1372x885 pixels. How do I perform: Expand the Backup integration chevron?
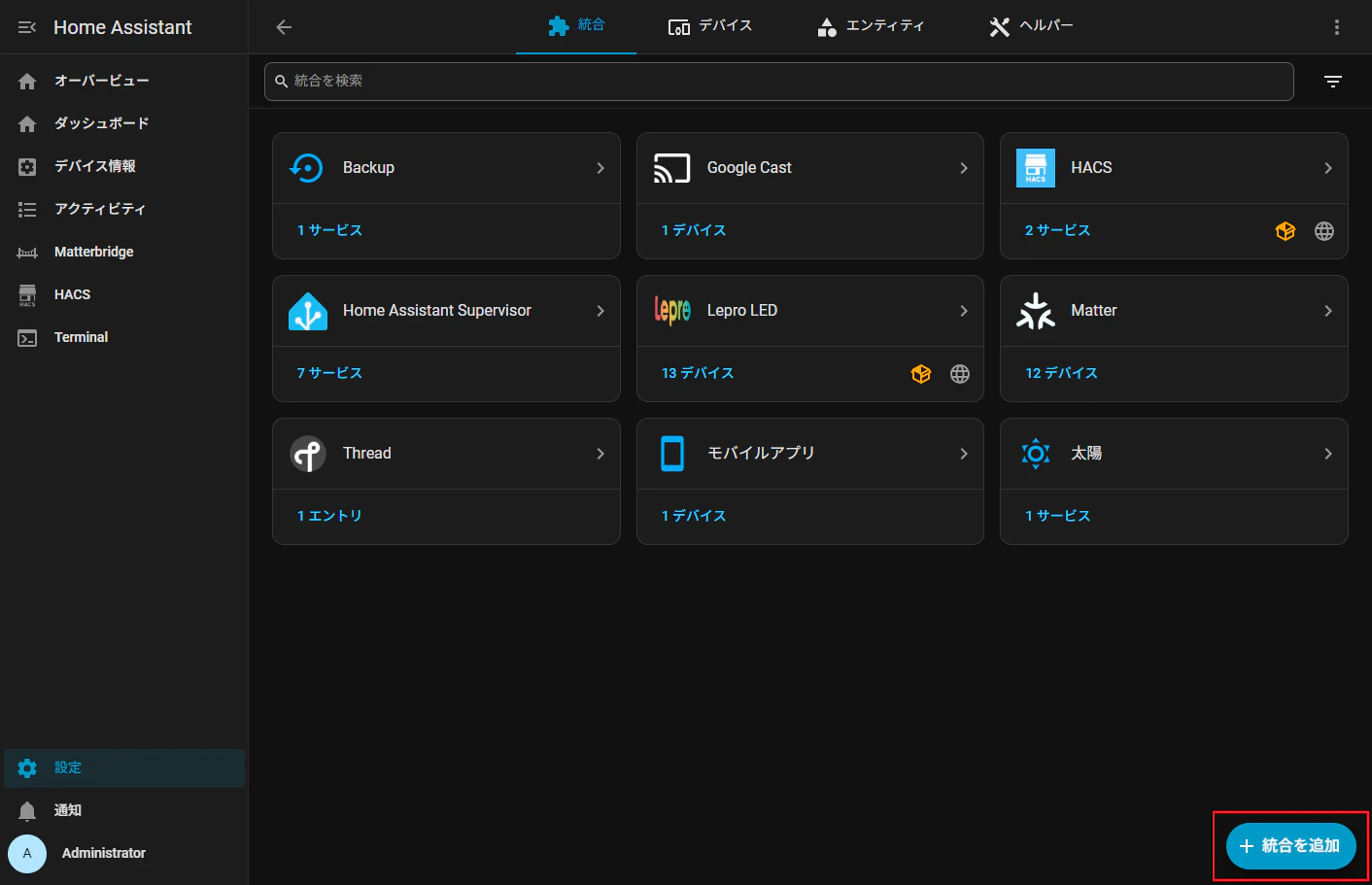[600, 168]
